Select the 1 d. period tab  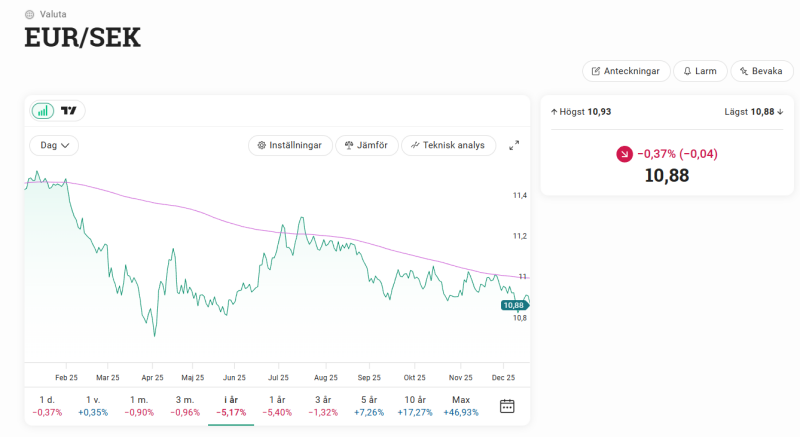(x=47, y=406)
